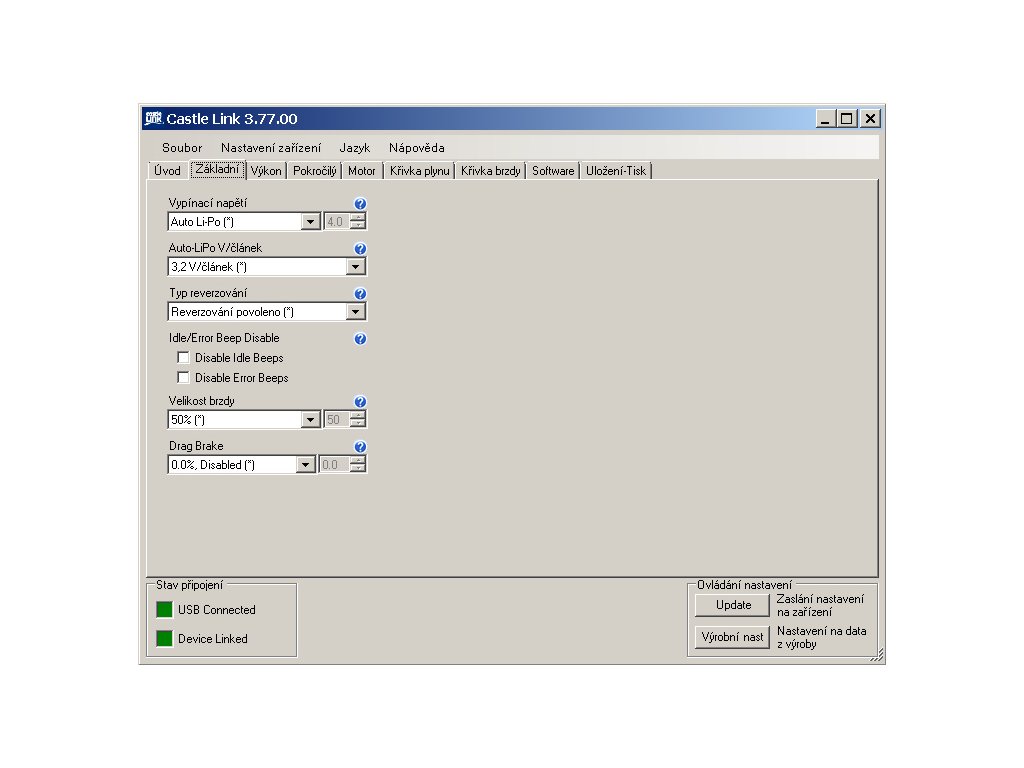Click the Výrobní nast button
Viewport: 1024px width, 768px height.
(x=733, y=637)
